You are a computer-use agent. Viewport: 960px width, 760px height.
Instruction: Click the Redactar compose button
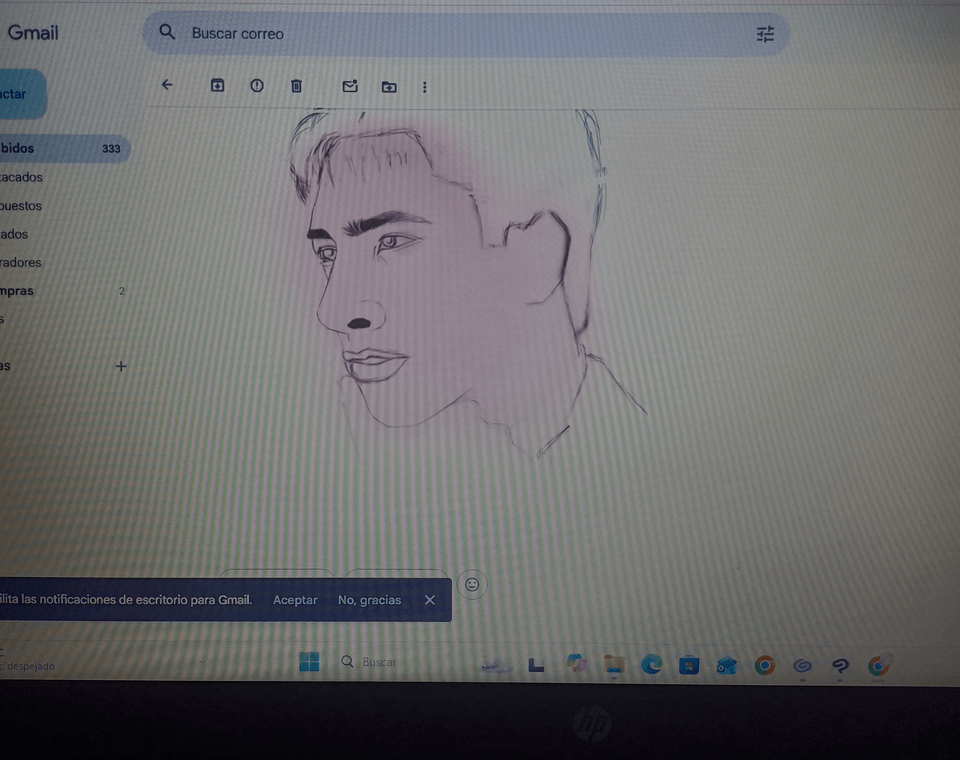tap(18, 94)
